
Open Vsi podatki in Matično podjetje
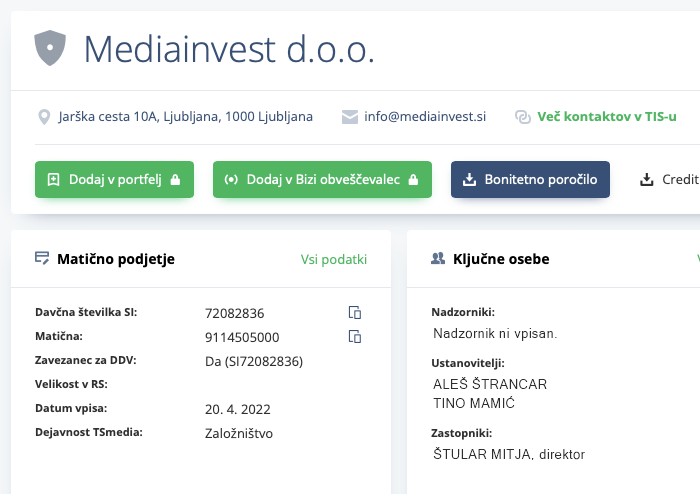click(x=333, y=259)
